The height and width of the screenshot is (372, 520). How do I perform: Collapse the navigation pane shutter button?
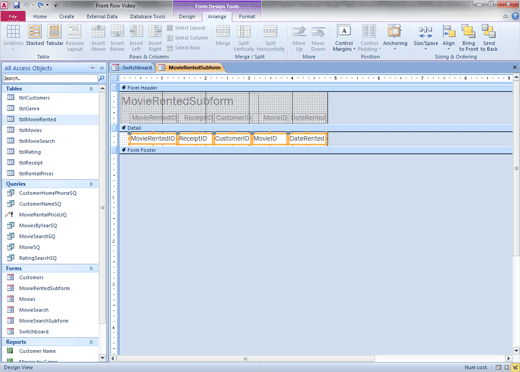pyautogui.click(x=102, y=68)
